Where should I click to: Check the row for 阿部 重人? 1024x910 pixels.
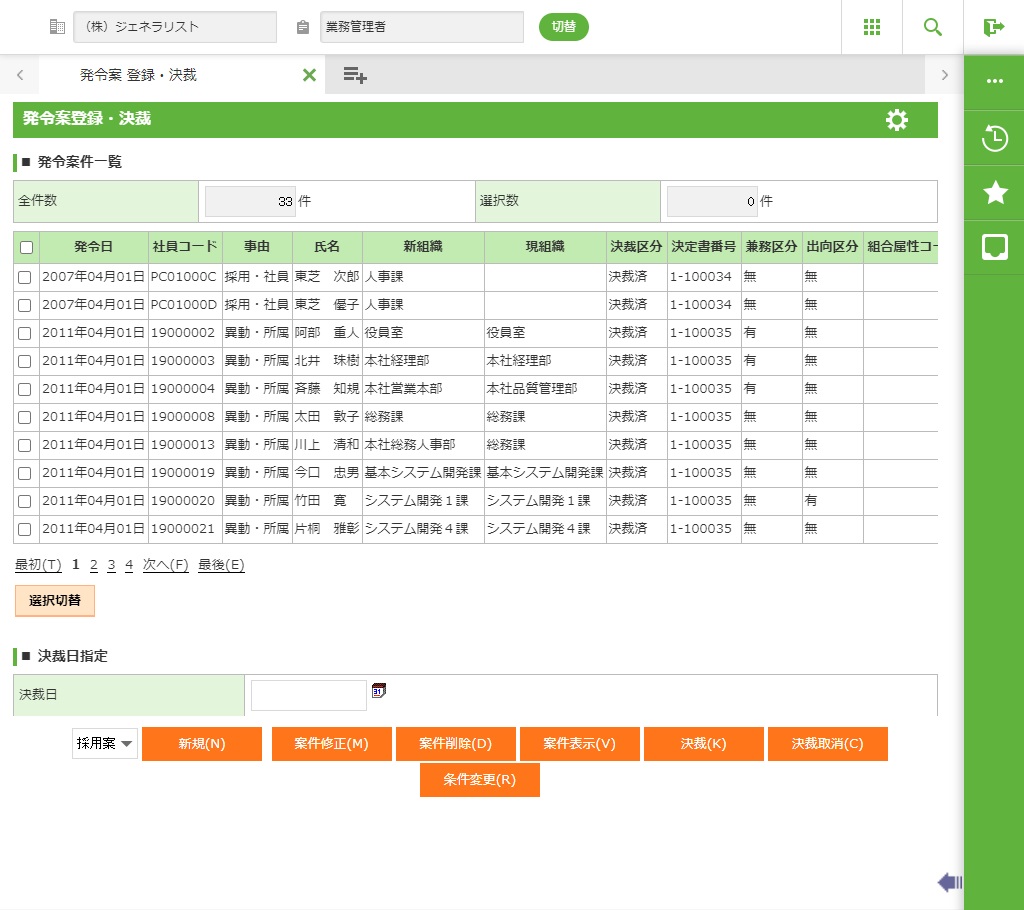(x=25, y=333)
